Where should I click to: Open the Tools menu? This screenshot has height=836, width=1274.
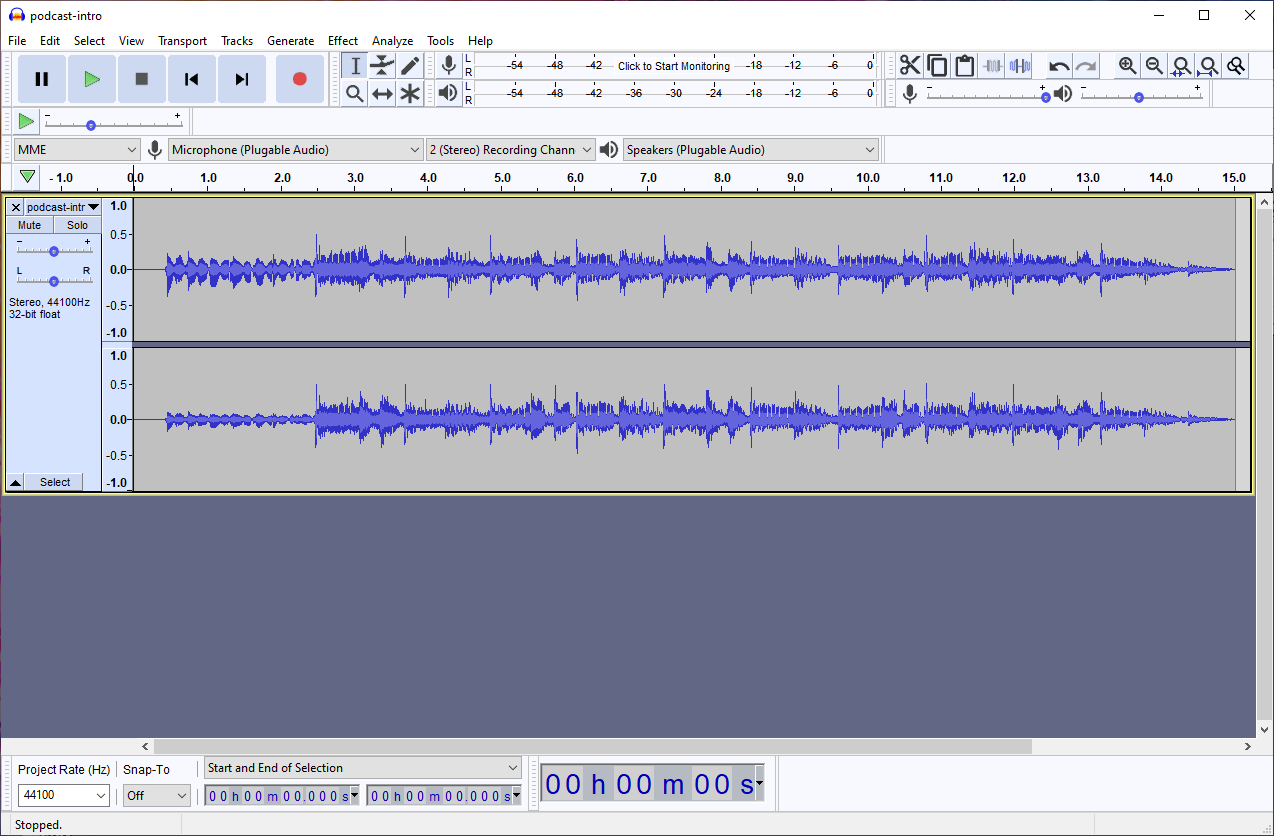pos(440,41)
